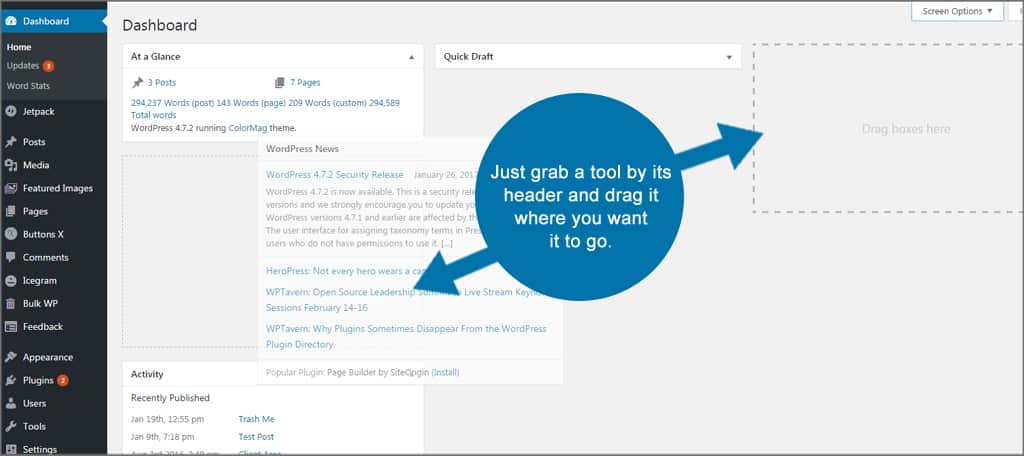
Task: Click the Bulk WP trash icon
Action: (10, 304)
